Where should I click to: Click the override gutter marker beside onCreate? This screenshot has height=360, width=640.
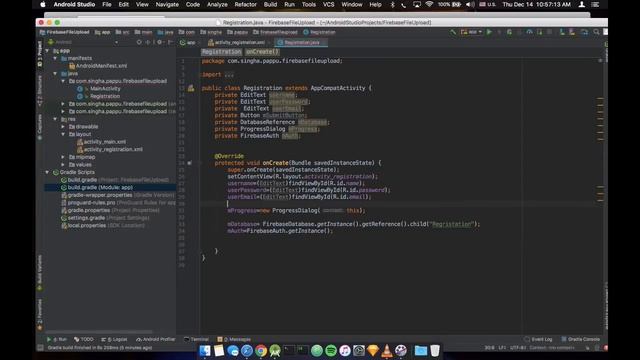189,163
